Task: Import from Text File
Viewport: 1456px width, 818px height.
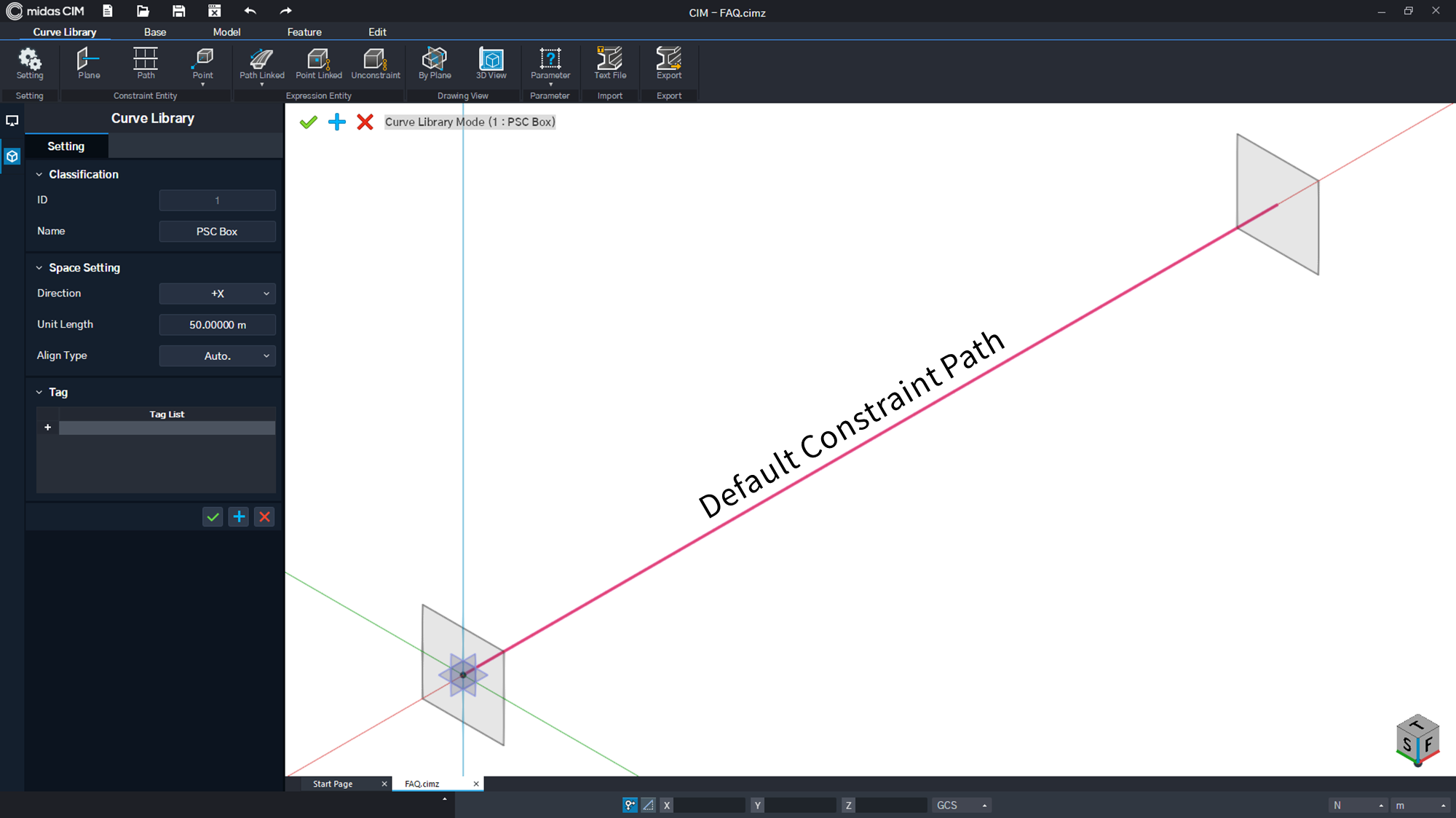Action: click(610, 63)
